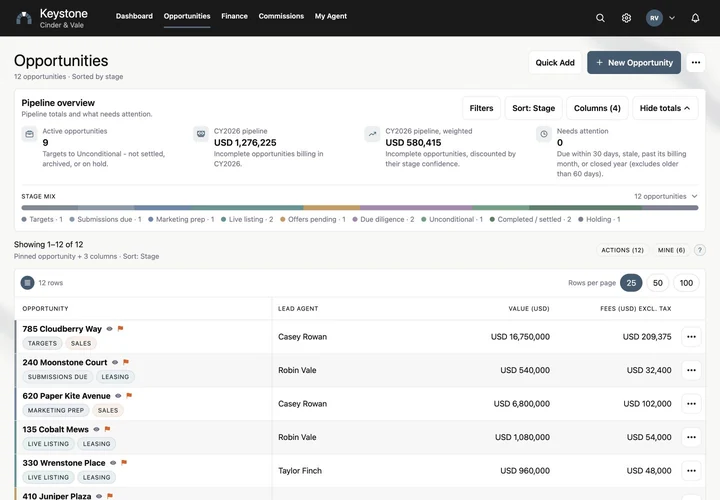Viewport: 720px width, 500px height.
Task: Click Completed / settled · 2 legend entry
Action: (530, 219)
